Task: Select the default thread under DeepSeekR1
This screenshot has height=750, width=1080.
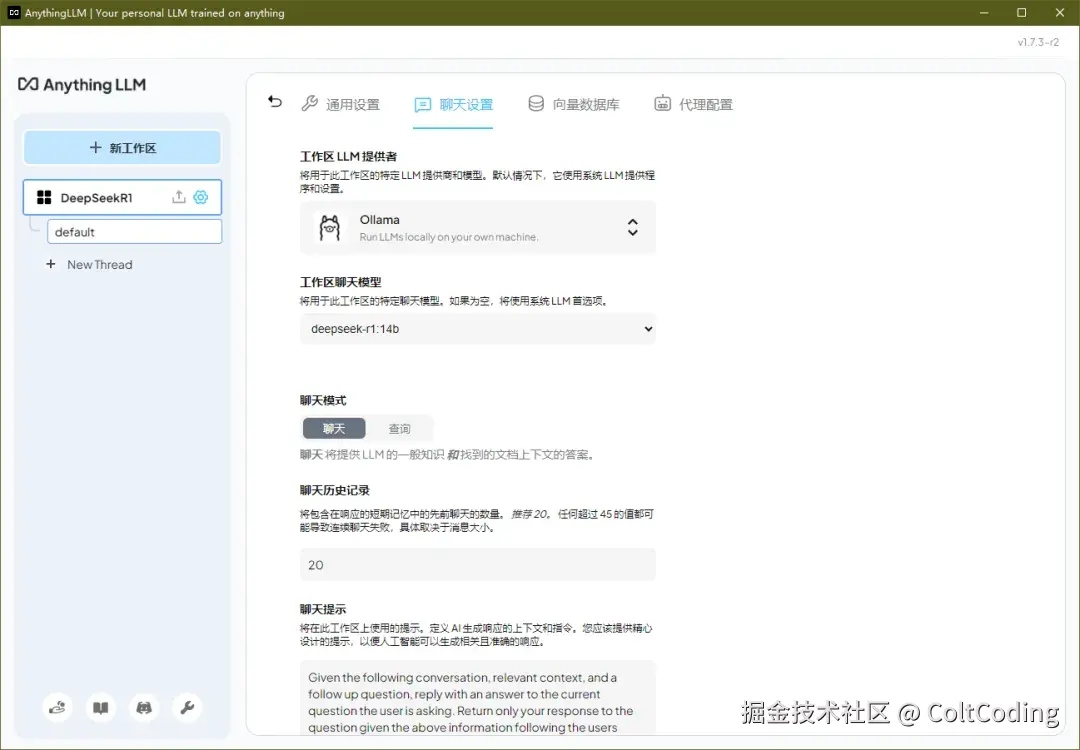Action: (x=134, y=231)
